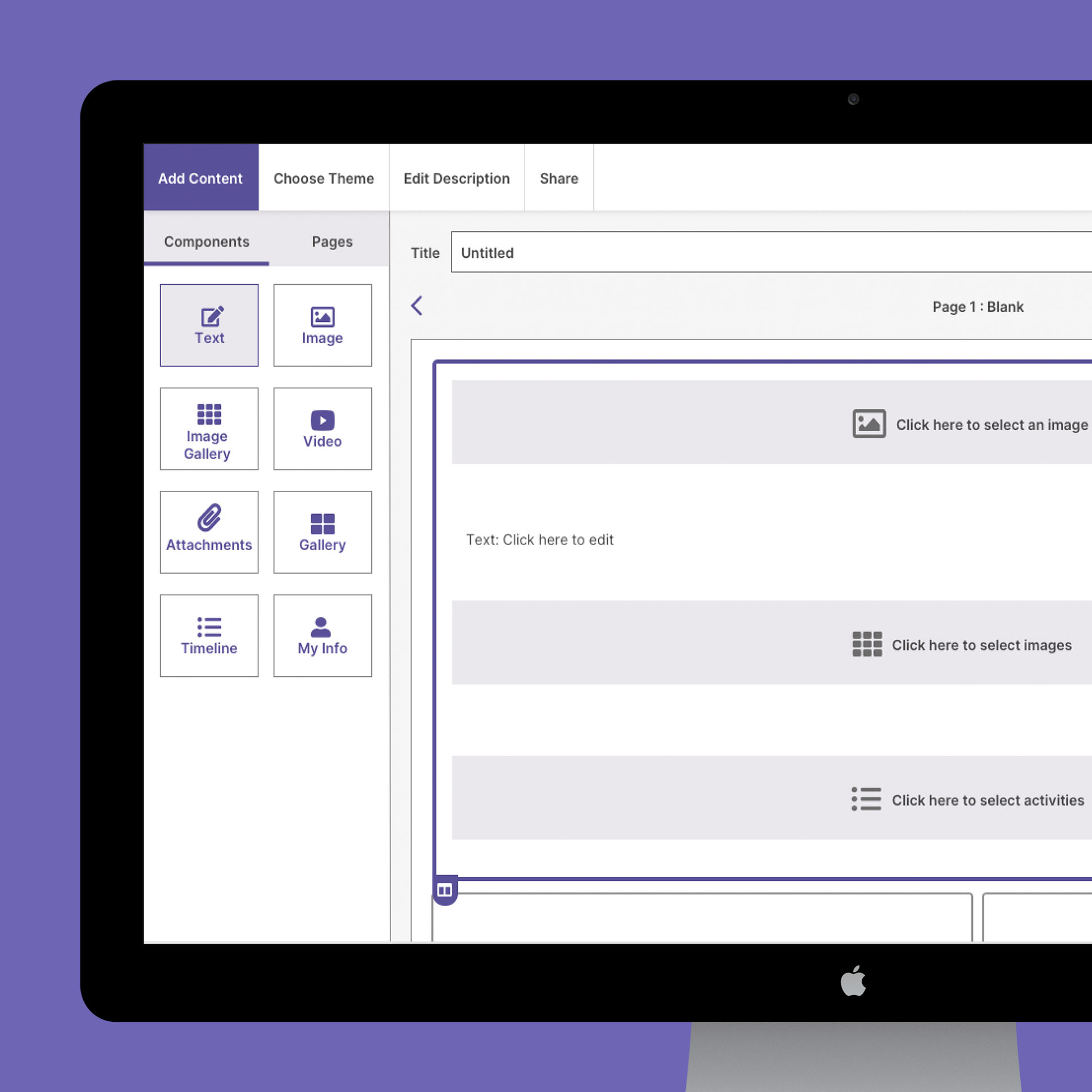Image resolution: width=1092 pixels, height=1092 pixels.
Task: Add a Video component
Action: click(322, 429)
